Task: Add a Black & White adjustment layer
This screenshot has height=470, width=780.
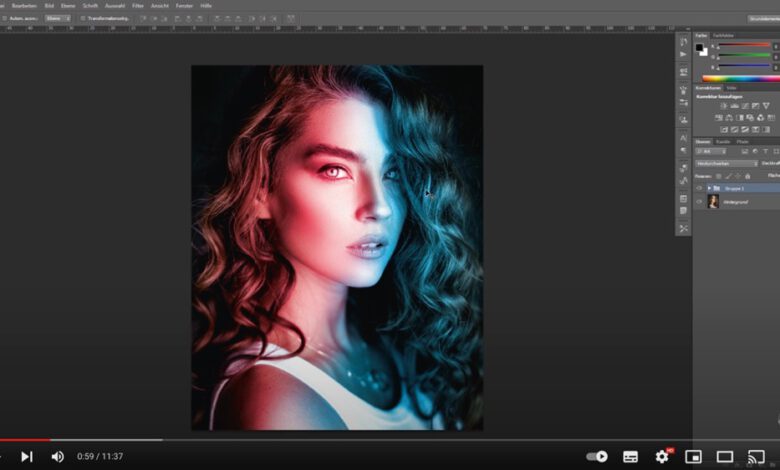Action: click(x=740, y=118)
